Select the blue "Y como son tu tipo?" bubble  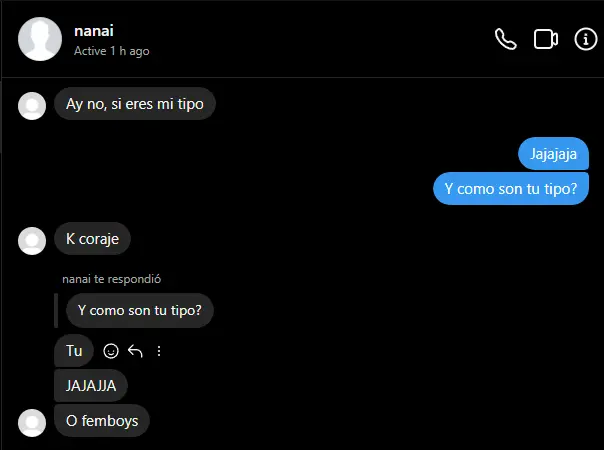coord(511,189)
